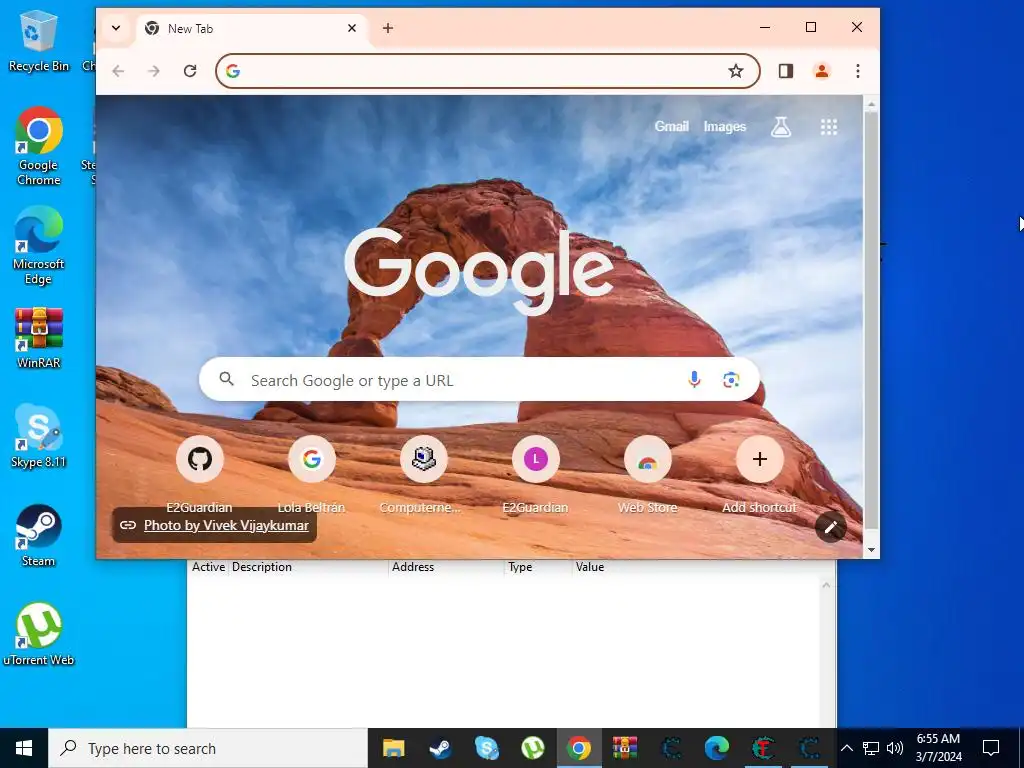Click the browser forward arrow
1024x768 pixels.
154,71
